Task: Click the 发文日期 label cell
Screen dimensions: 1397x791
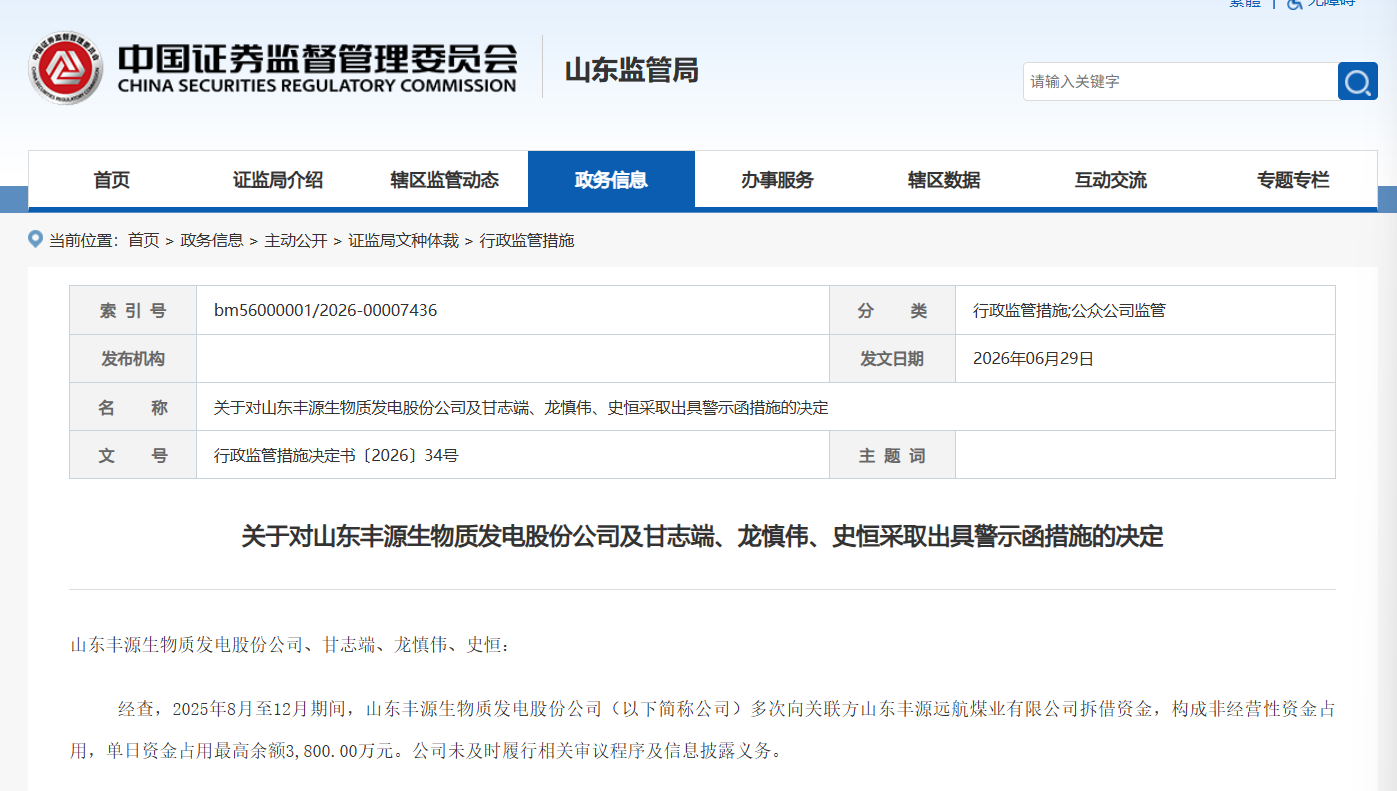Action: tap(892, 359)
